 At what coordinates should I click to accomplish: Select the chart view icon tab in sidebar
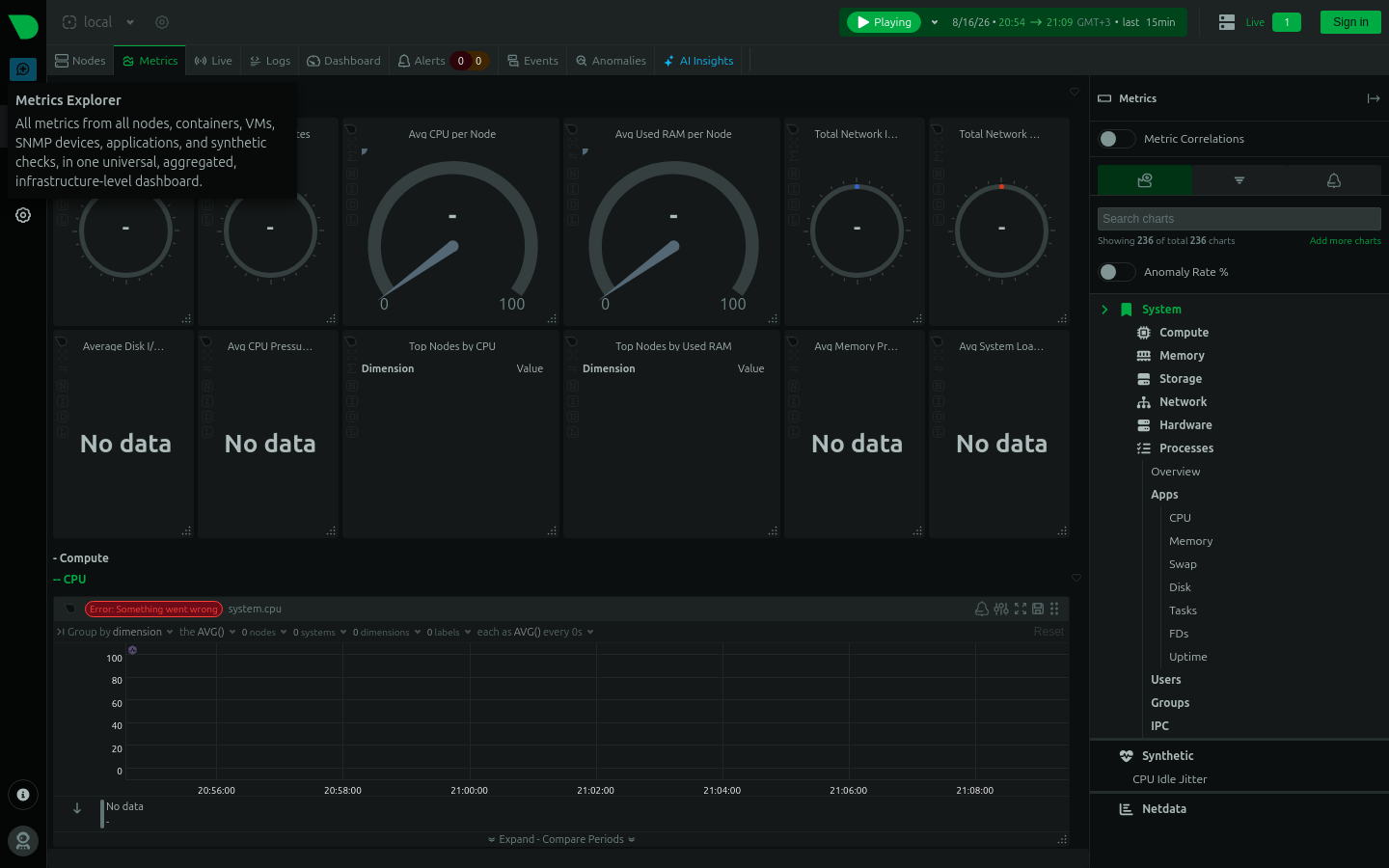click(1145, 180)
